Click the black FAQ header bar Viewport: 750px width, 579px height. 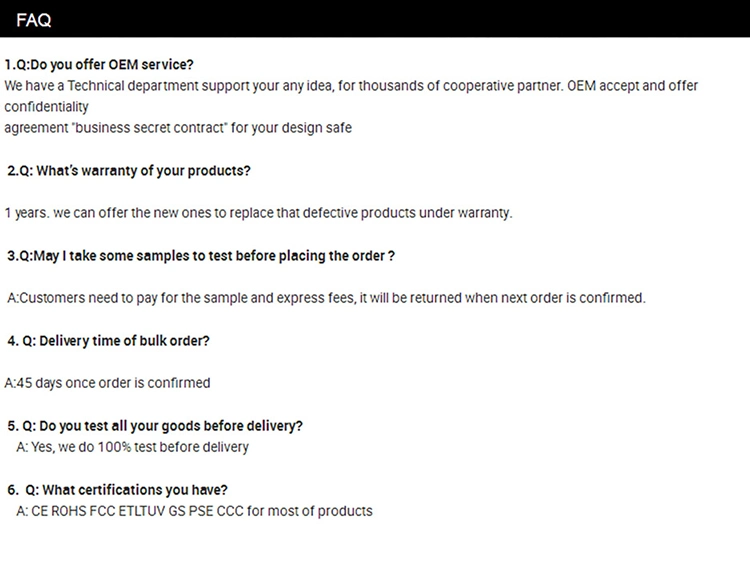tap(375, 19)
